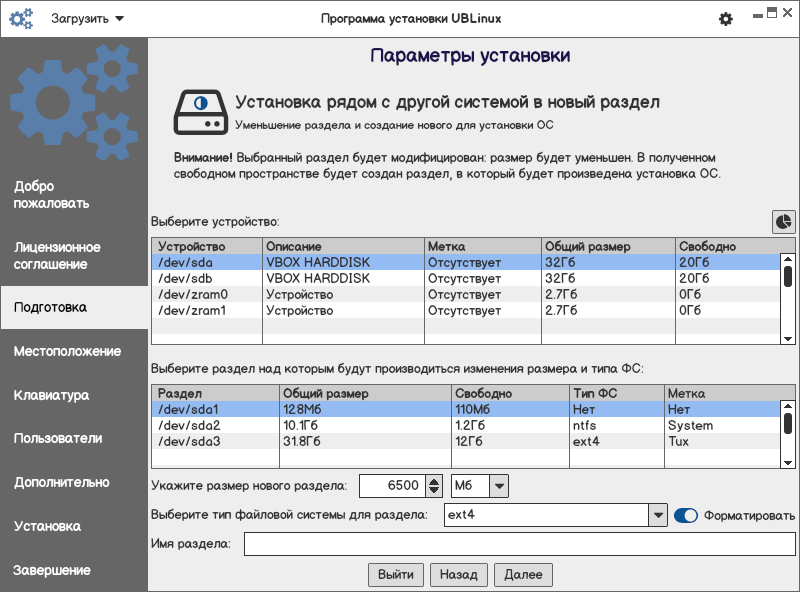Go to Местоположение step in sidebar
The width and height of the screenshot is (800, 592).
point(67,351)
